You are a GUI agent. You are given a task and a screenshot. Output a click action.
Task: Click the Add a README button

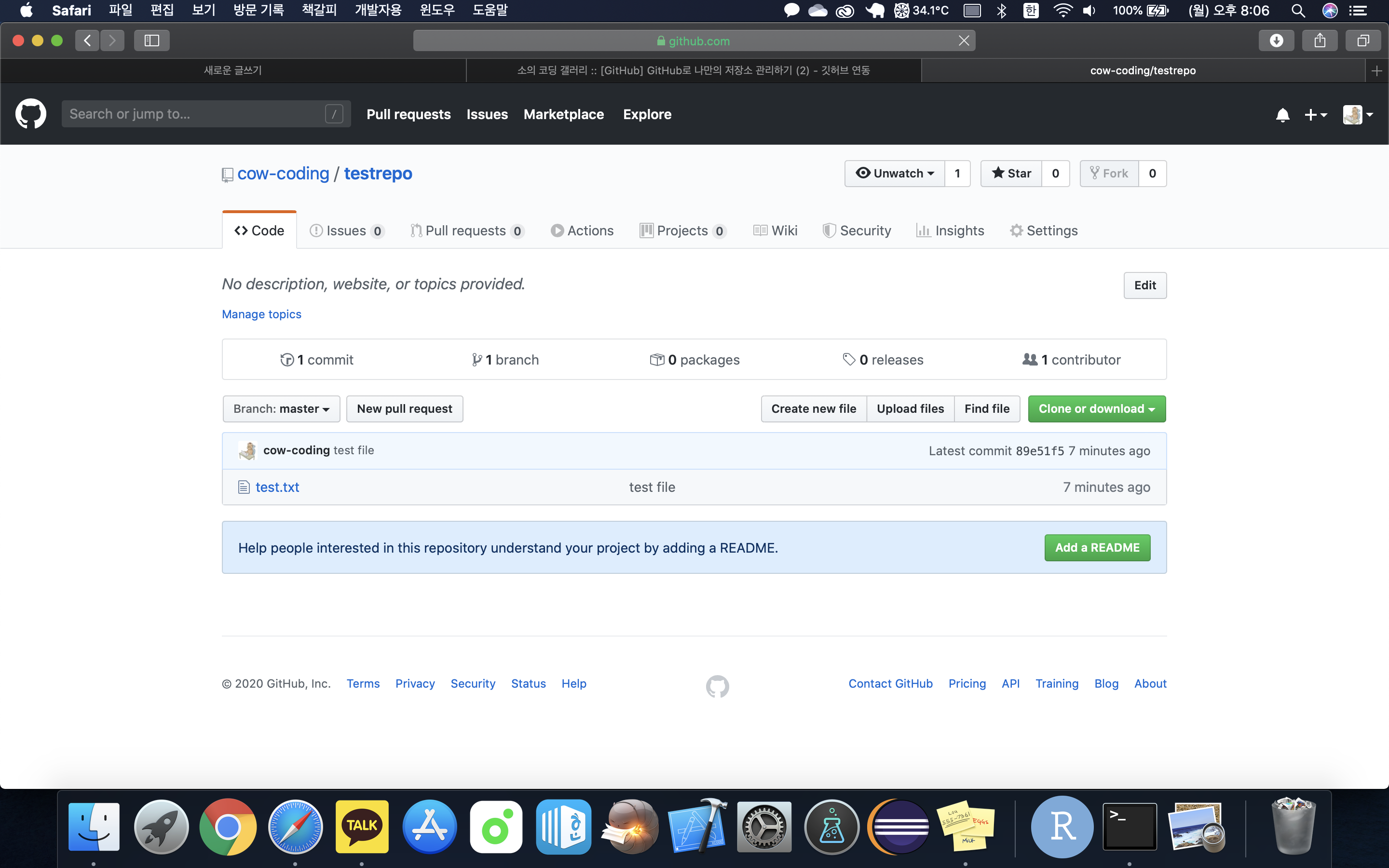coord(1097,548)
